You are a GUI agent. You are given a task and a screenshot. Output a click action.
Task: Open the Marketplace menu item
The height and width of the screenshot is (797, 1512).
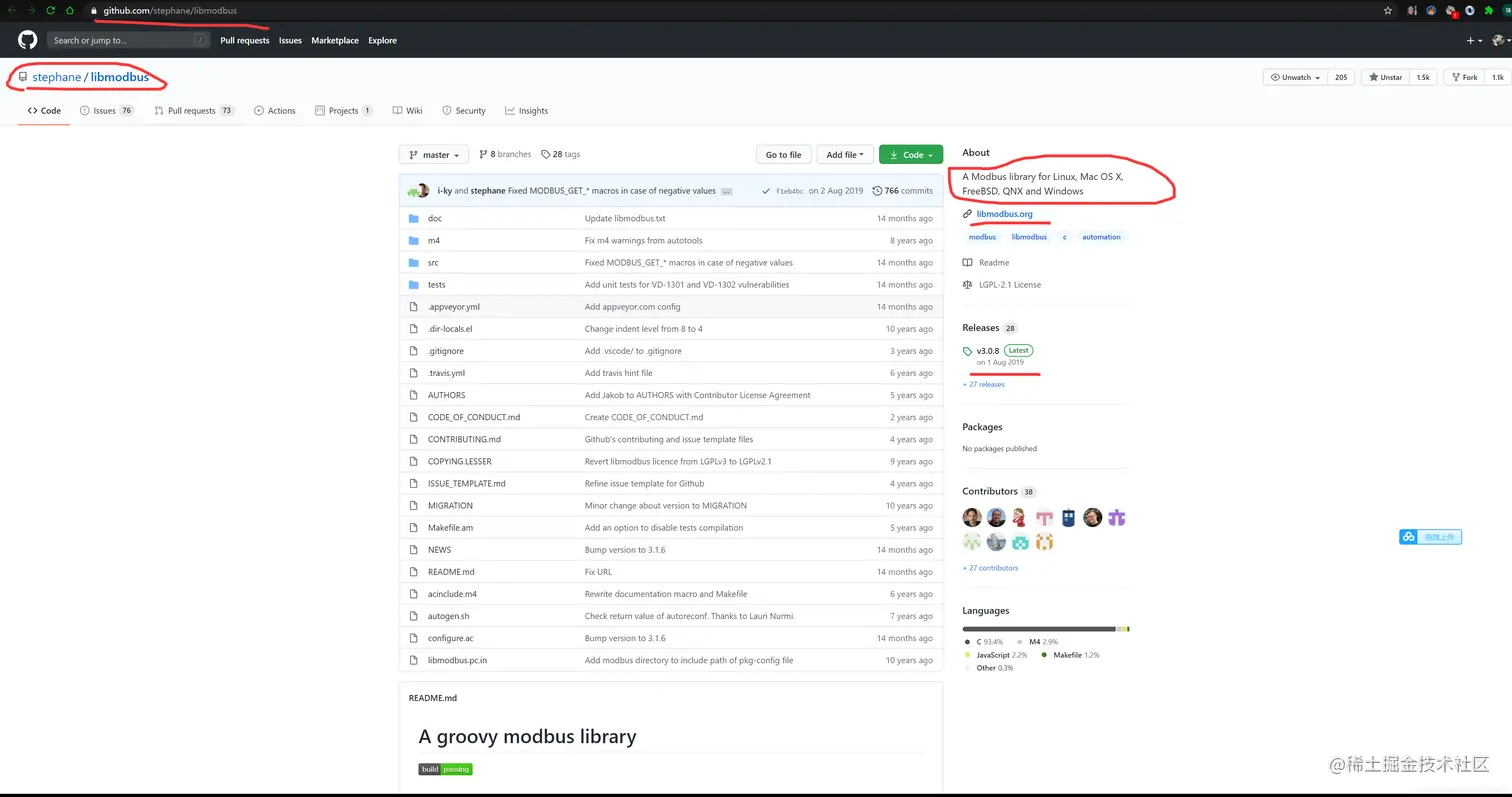(334, 40)
